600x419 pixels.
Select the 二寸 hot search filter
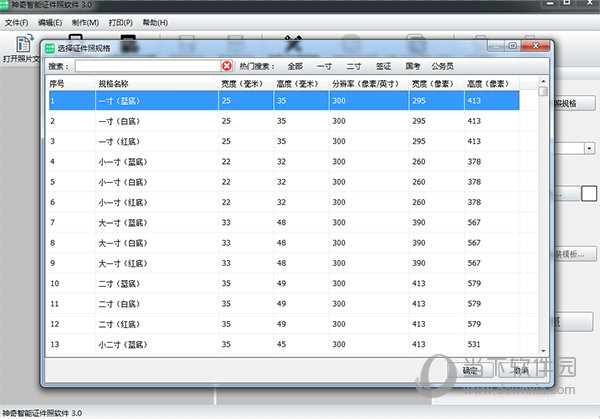[x=354, y=67]
